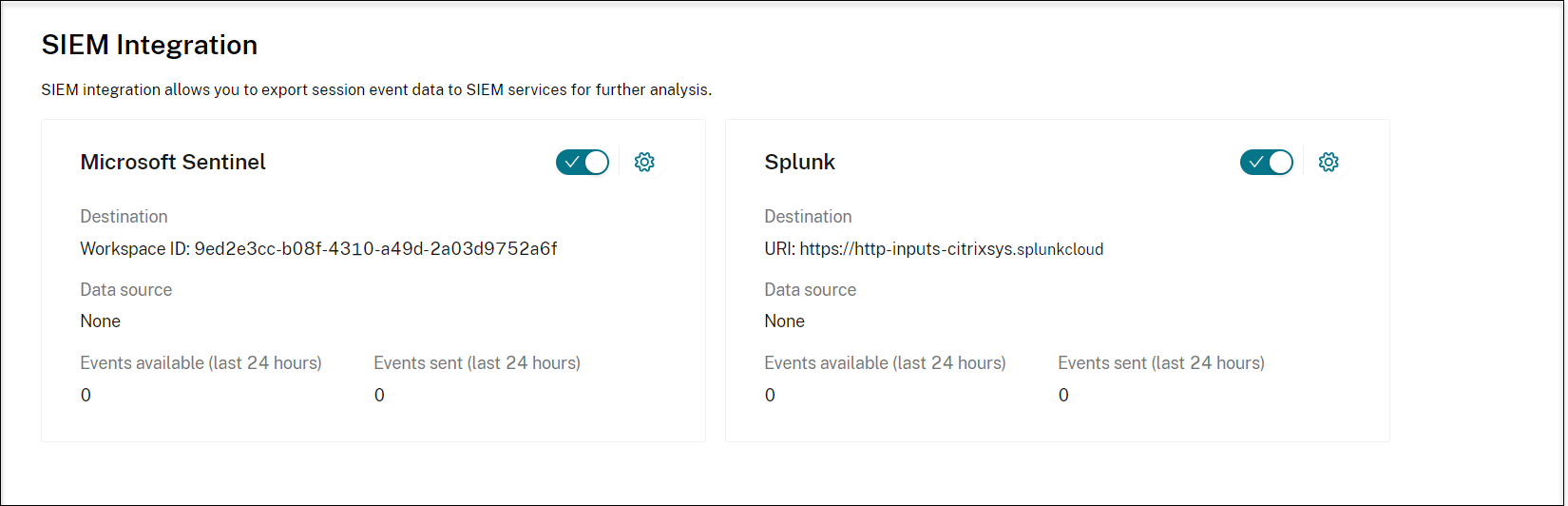
Task: Click the Events sent count in Splunk card
Action: pos(1063,396)
